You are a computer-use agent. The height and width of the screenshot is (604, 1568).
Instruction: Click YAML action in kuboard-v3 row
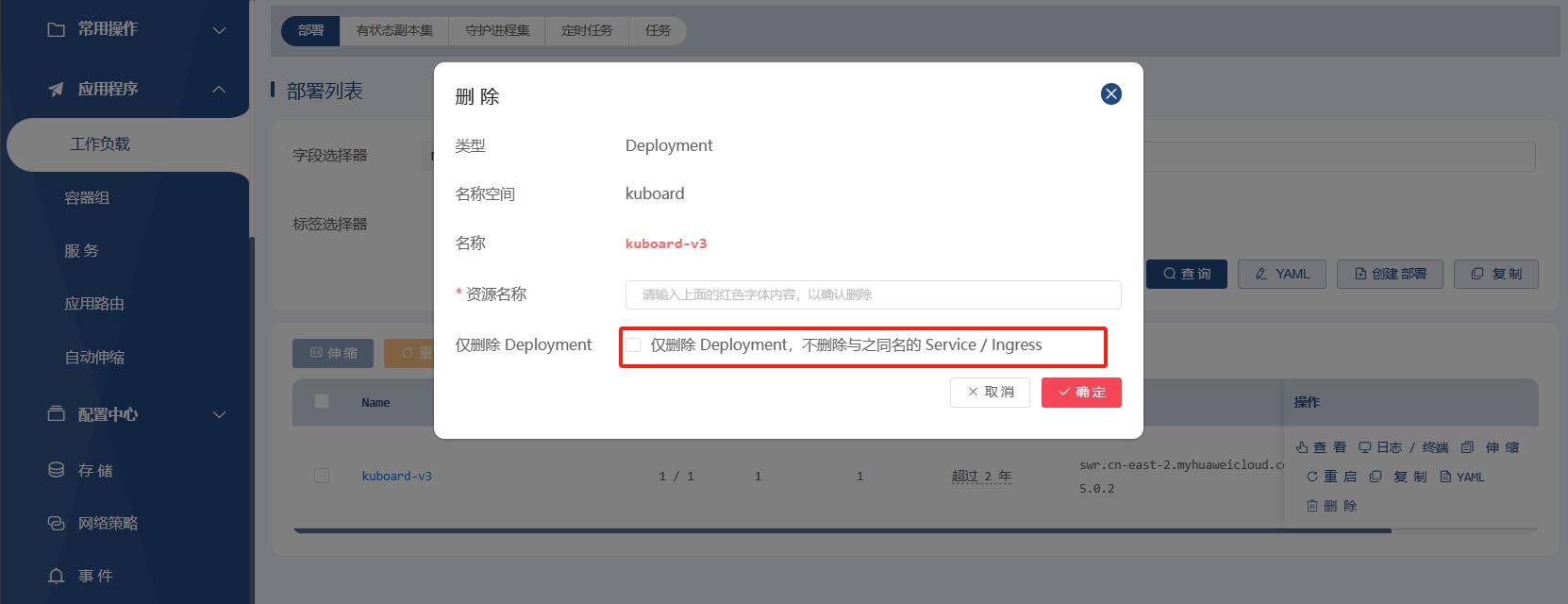click(1462, 477)
